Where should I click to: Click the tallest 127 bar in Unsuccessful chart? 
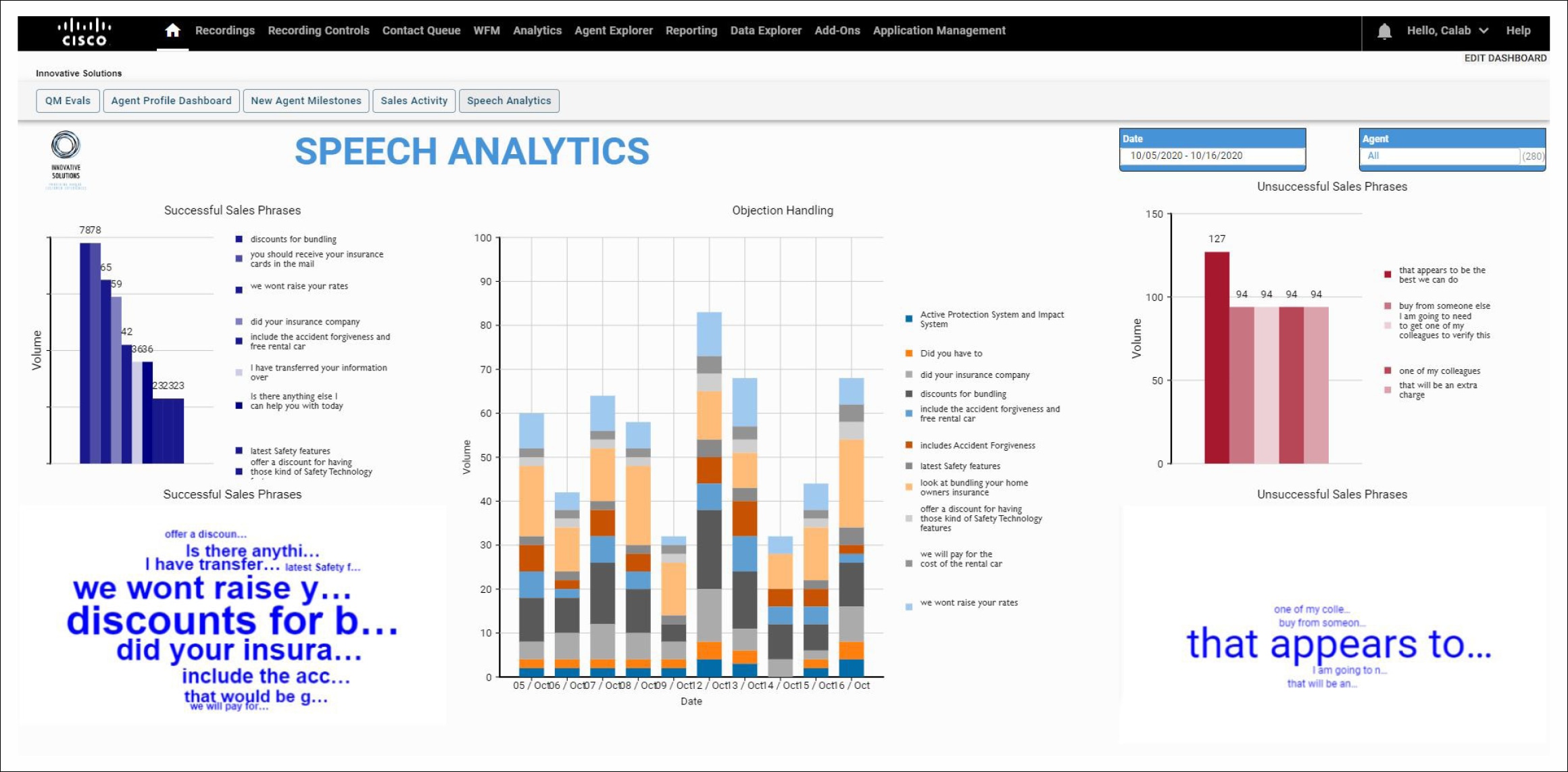(x=1217, y=357)
